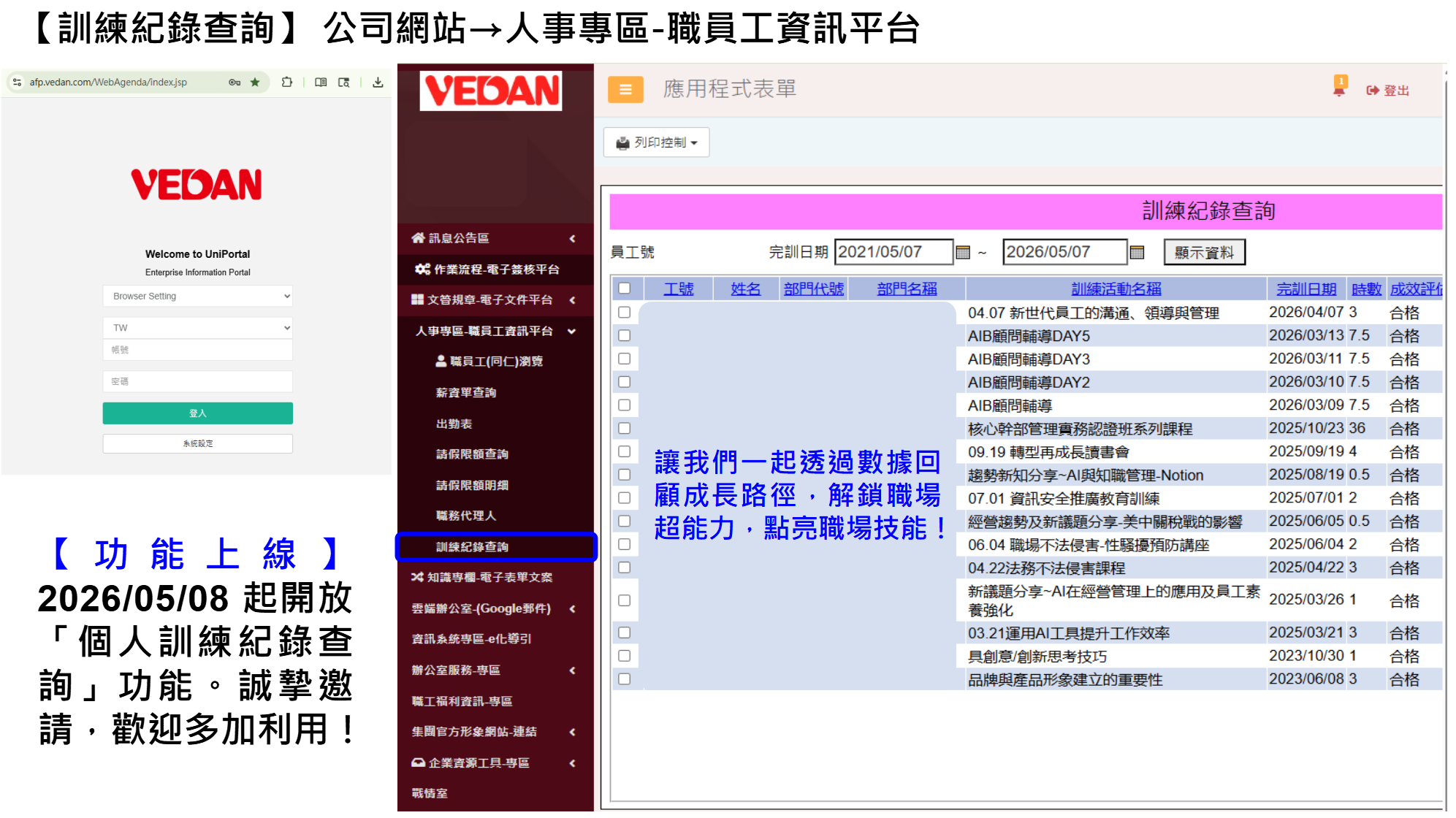The width and height of the screenshot is (1456, 818).
Task: Click the 帳號 account input field
Action: point(198,350)
